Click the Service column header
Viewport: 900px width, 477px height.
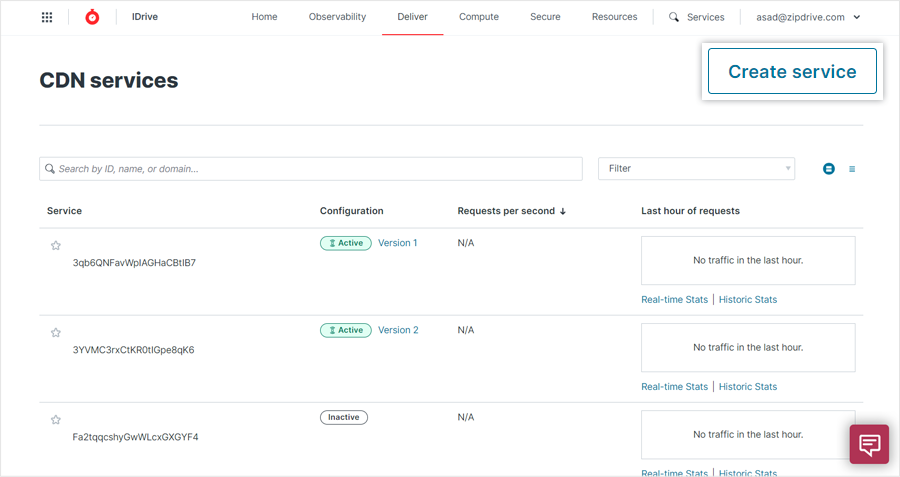click(x=64, y=211)
